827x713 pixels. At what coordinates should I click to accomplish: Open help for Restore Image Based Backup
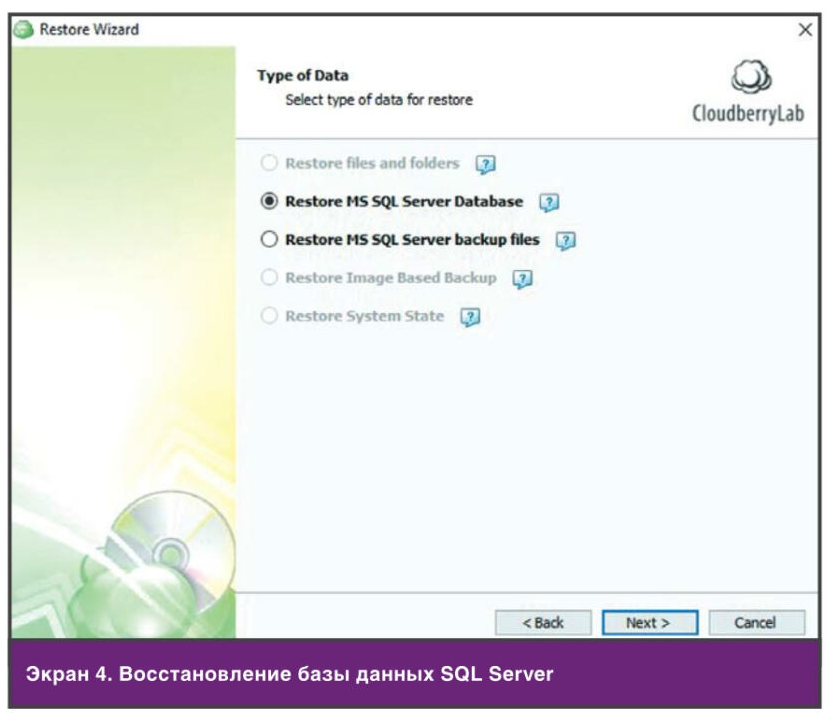pyautogui.click(x=523, y=279)
